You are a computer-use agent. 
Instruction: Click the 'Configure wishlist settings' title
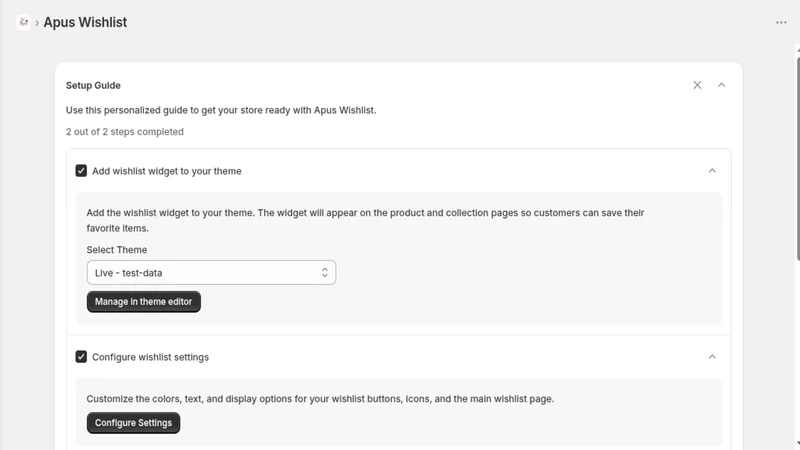click(x=151, y=357)
